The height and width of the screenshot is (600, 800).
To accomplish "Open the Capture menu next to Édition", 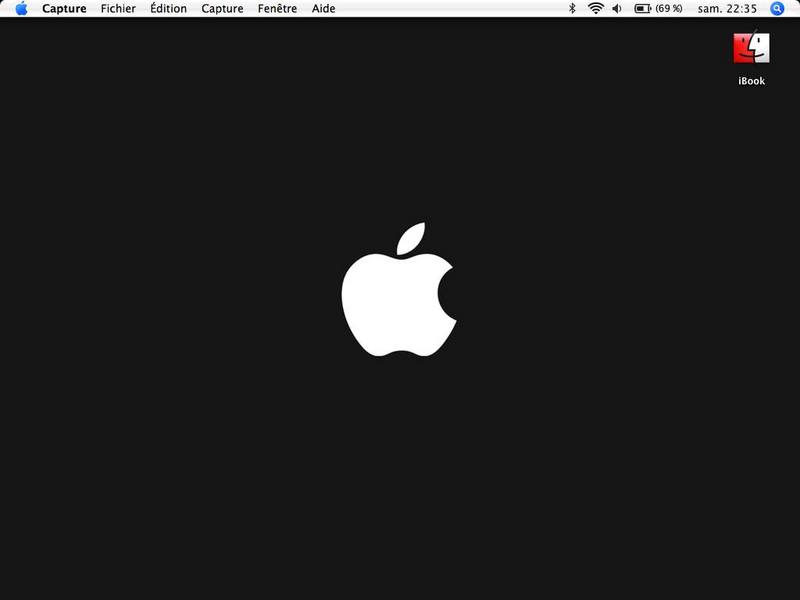I will coord(222,9).
